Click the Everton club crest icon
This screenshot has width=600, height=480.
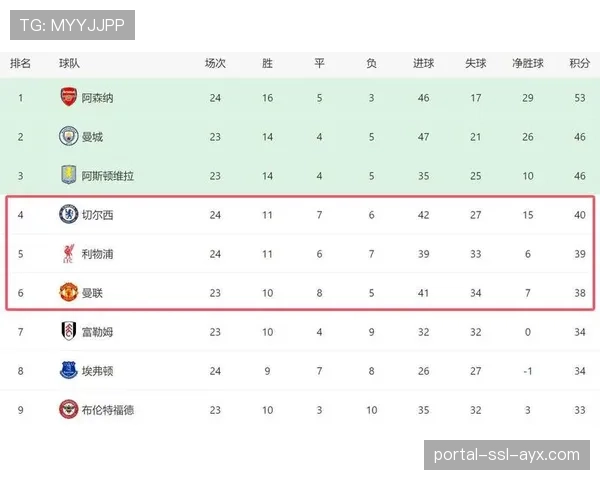(x=68, y=371)
